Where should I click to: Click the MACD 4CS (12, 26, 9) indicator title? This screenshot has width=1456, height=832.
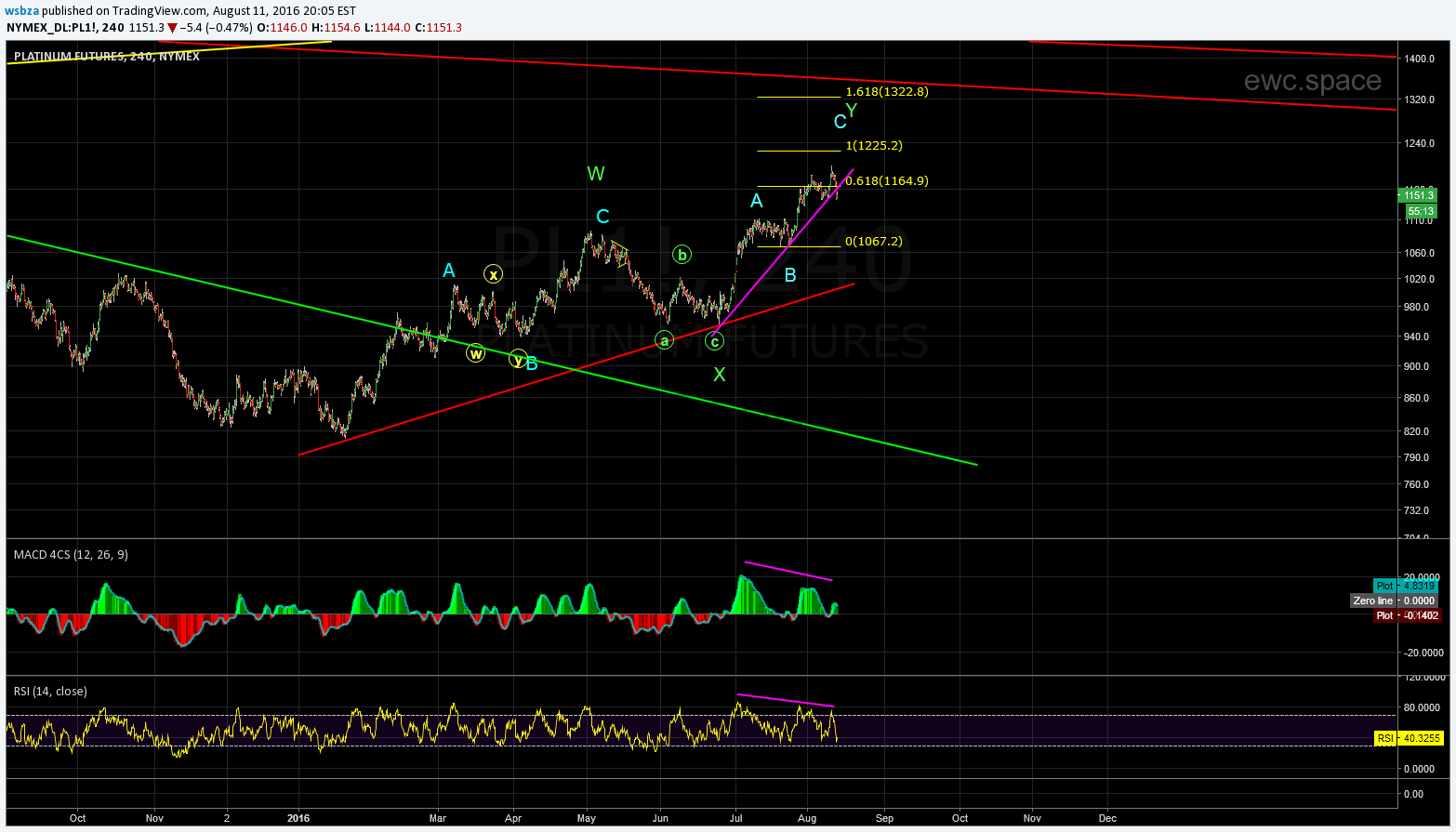point(71,555)
